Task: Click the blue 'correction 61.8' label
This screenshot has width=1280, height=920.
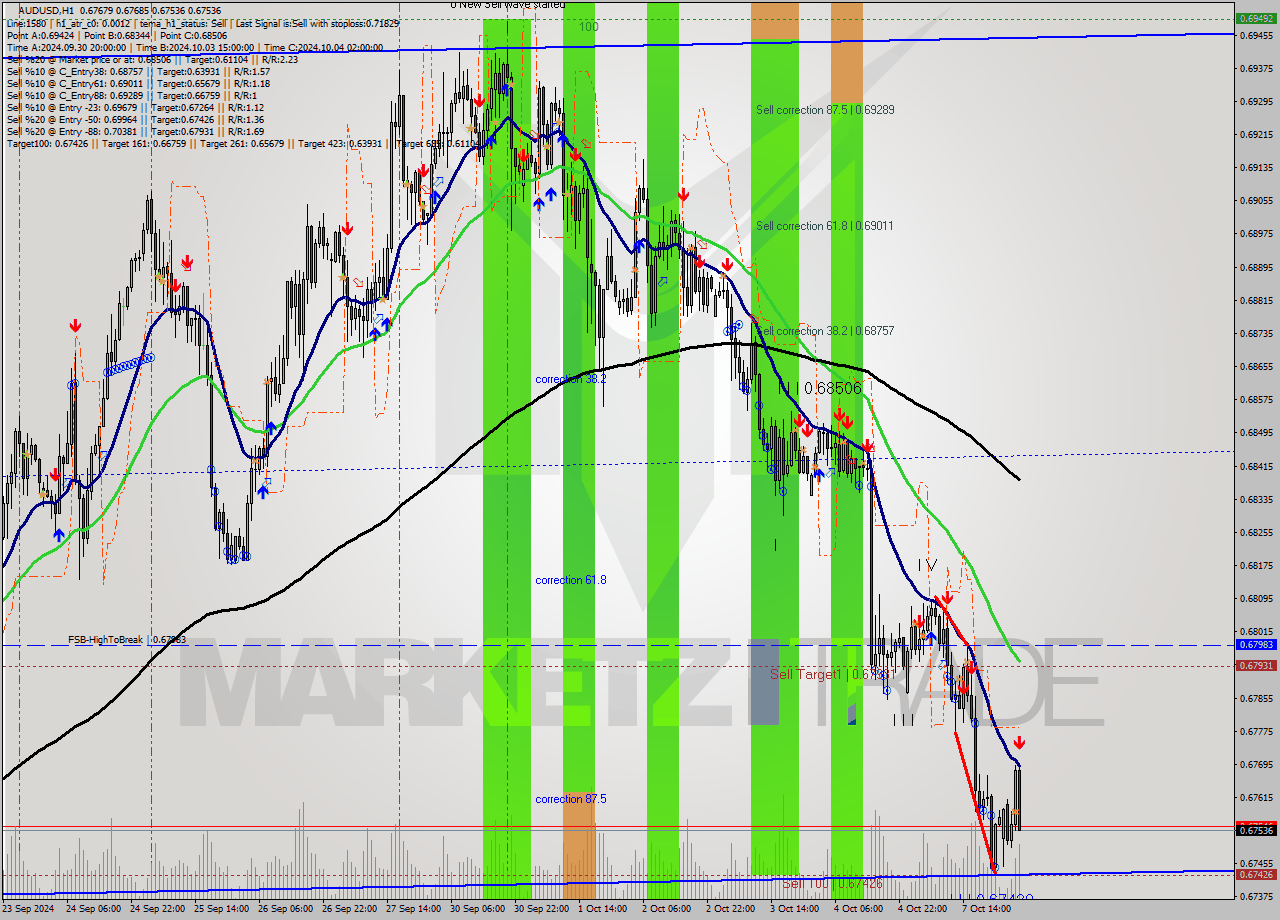Action: [x=571, y=580]
